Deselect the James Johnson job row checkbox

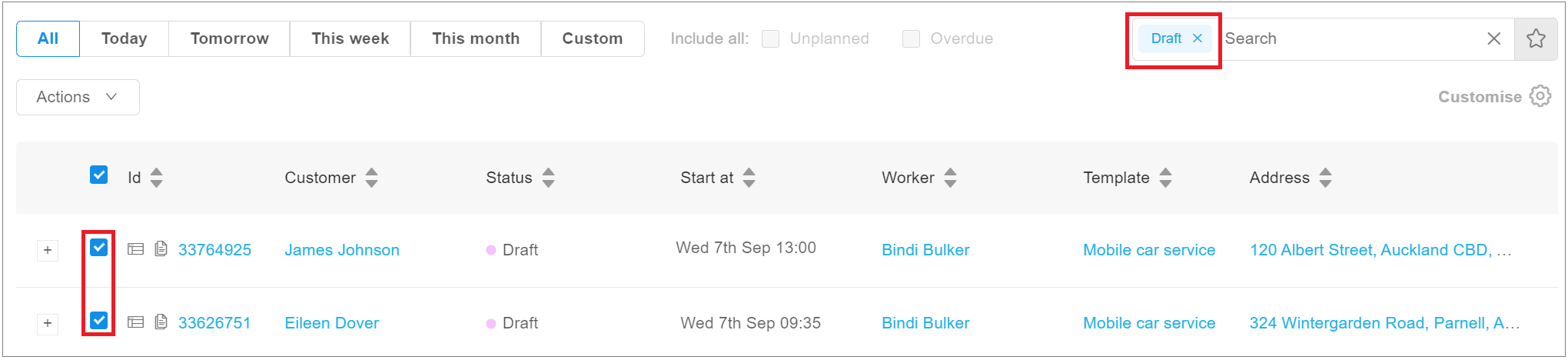coord(99,248)
